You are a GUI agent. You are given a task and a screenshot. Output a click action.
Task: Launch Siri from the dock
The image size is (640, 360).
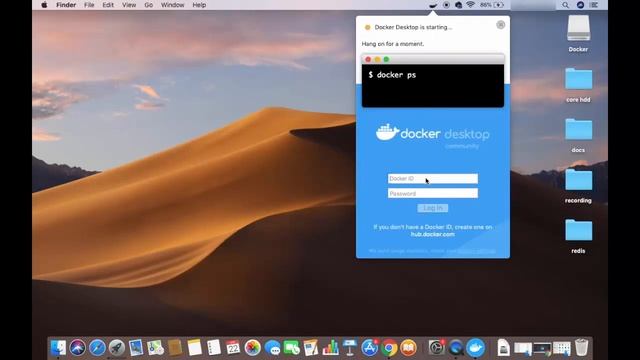[78, 348]
